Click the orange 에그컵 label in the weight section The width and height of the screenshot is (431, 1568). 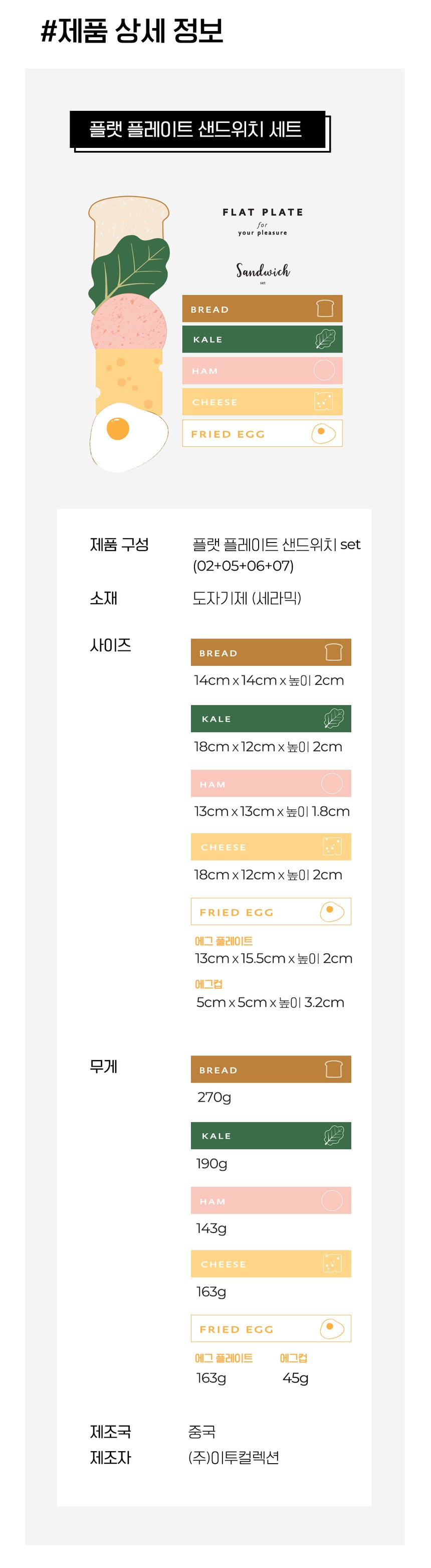293,1358
